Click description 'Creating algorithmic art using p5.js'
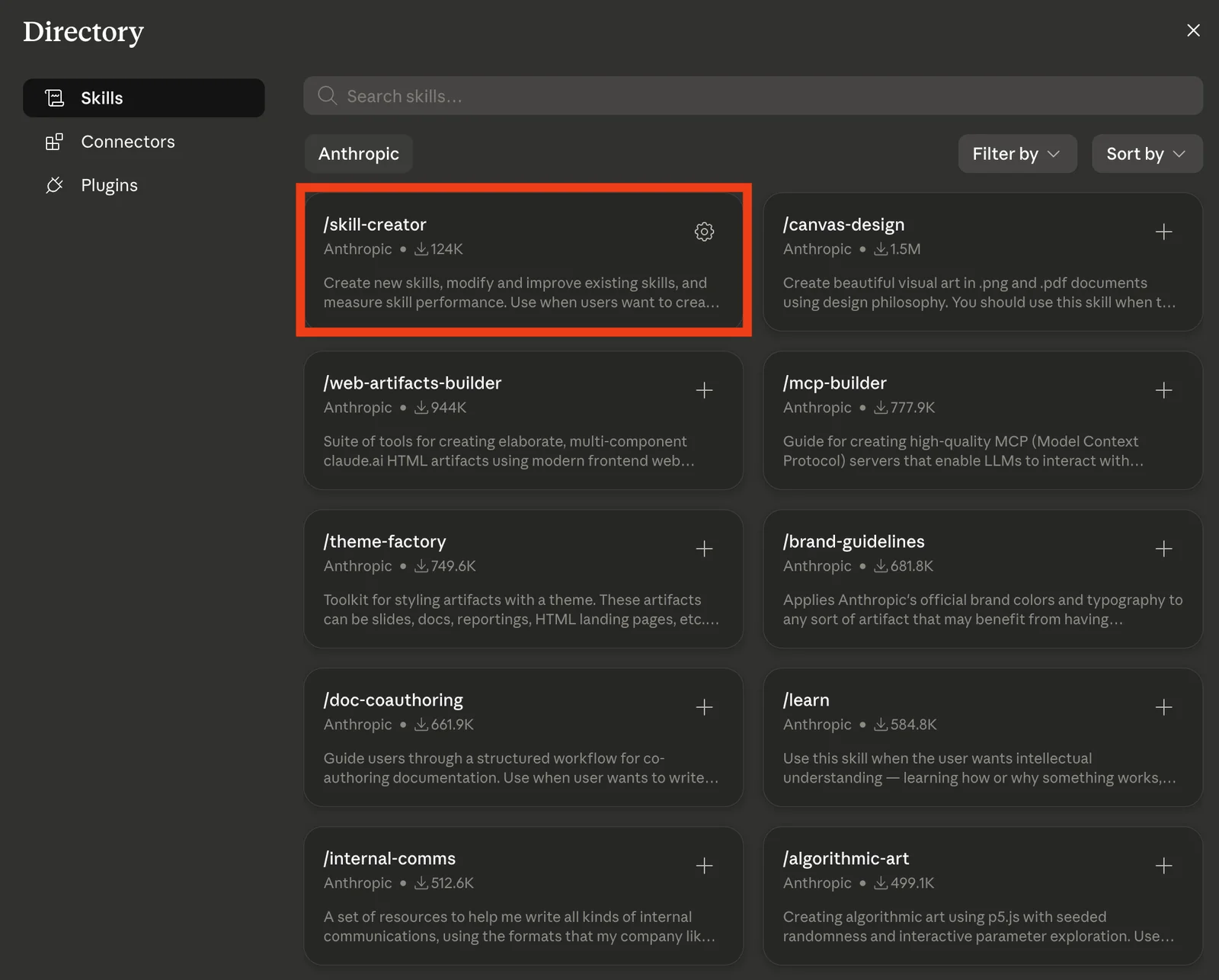Viewport: 1219px width, 980px height. point(979,927)
